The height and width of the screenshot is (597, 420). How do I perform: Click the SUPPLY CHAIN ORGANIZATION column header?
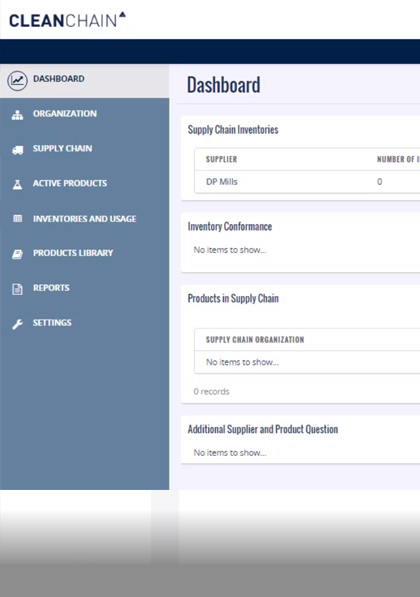pos(255,339)
